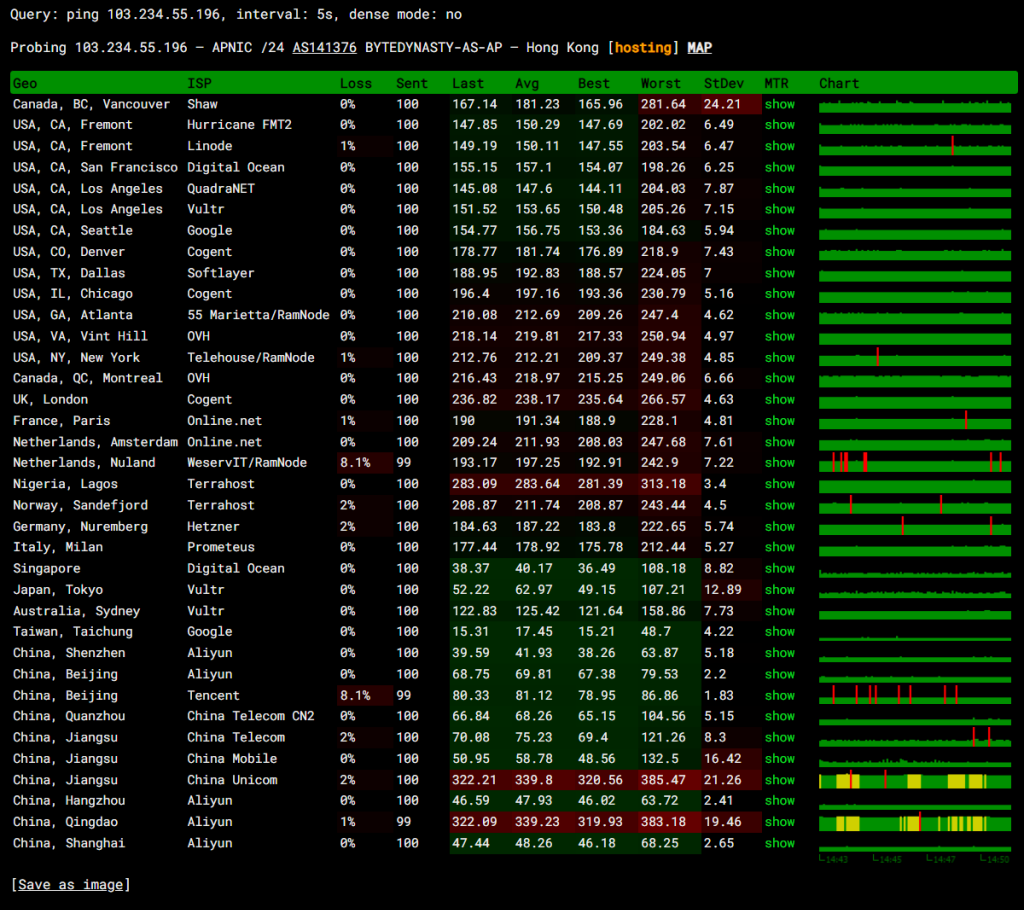This screenshot has width=1024, height=910.
Task: Show MTR for Beijing Tencent
Action: 780,696
